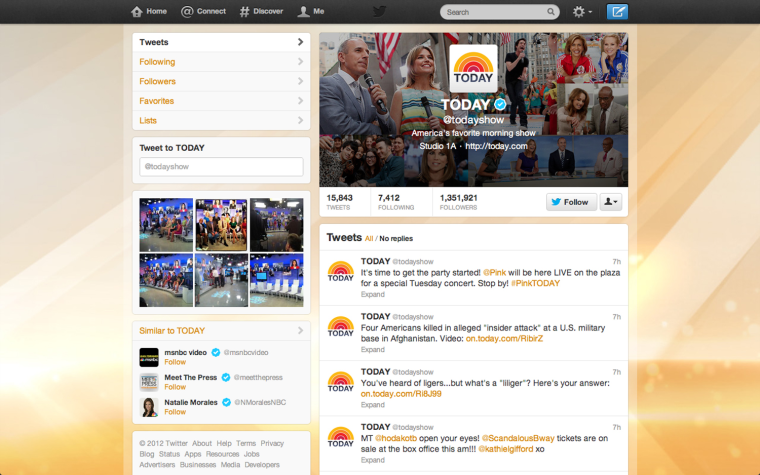The height and width of the screenshot is (475, 760).
Task: Click the msnbc video avatar icon
Action: (x=149, y=357)
